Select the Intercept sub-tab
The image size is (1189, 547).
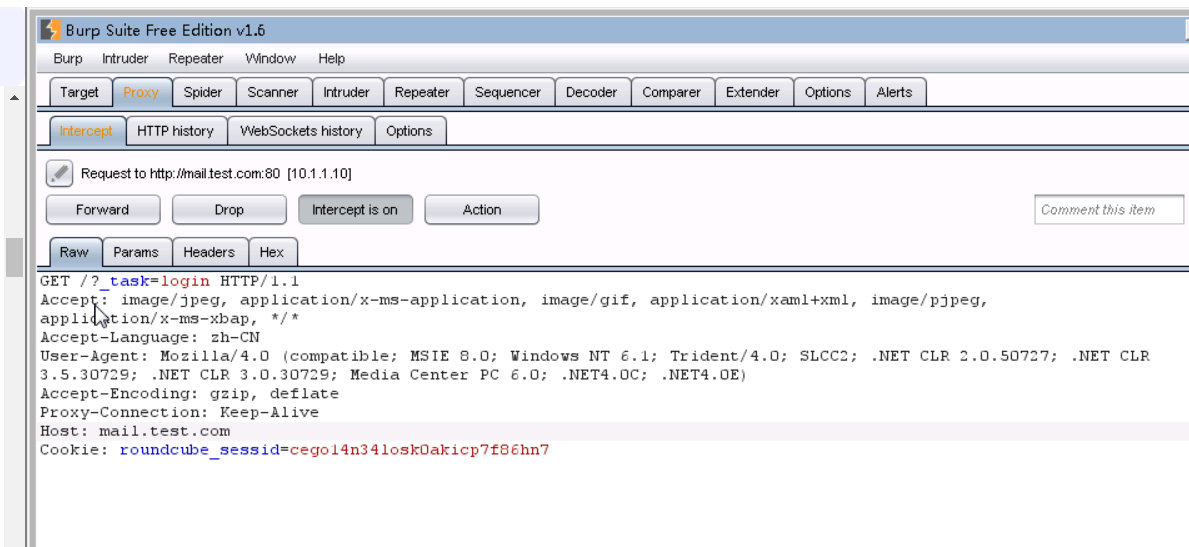coord(86,130)
